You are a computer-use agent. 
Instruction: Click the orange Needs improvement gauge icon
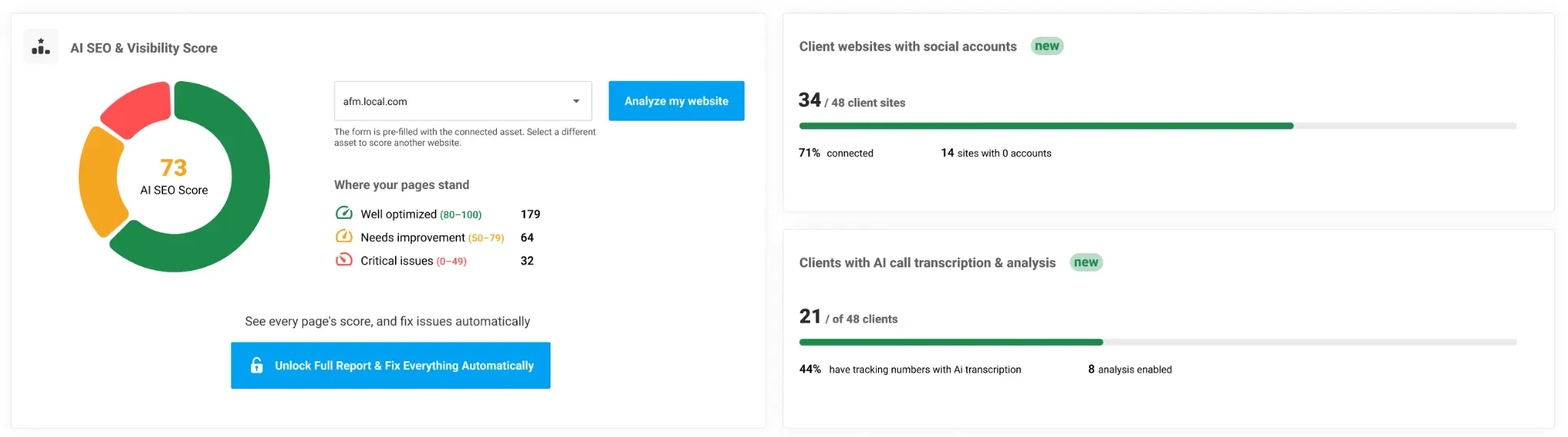pos(344,236)
